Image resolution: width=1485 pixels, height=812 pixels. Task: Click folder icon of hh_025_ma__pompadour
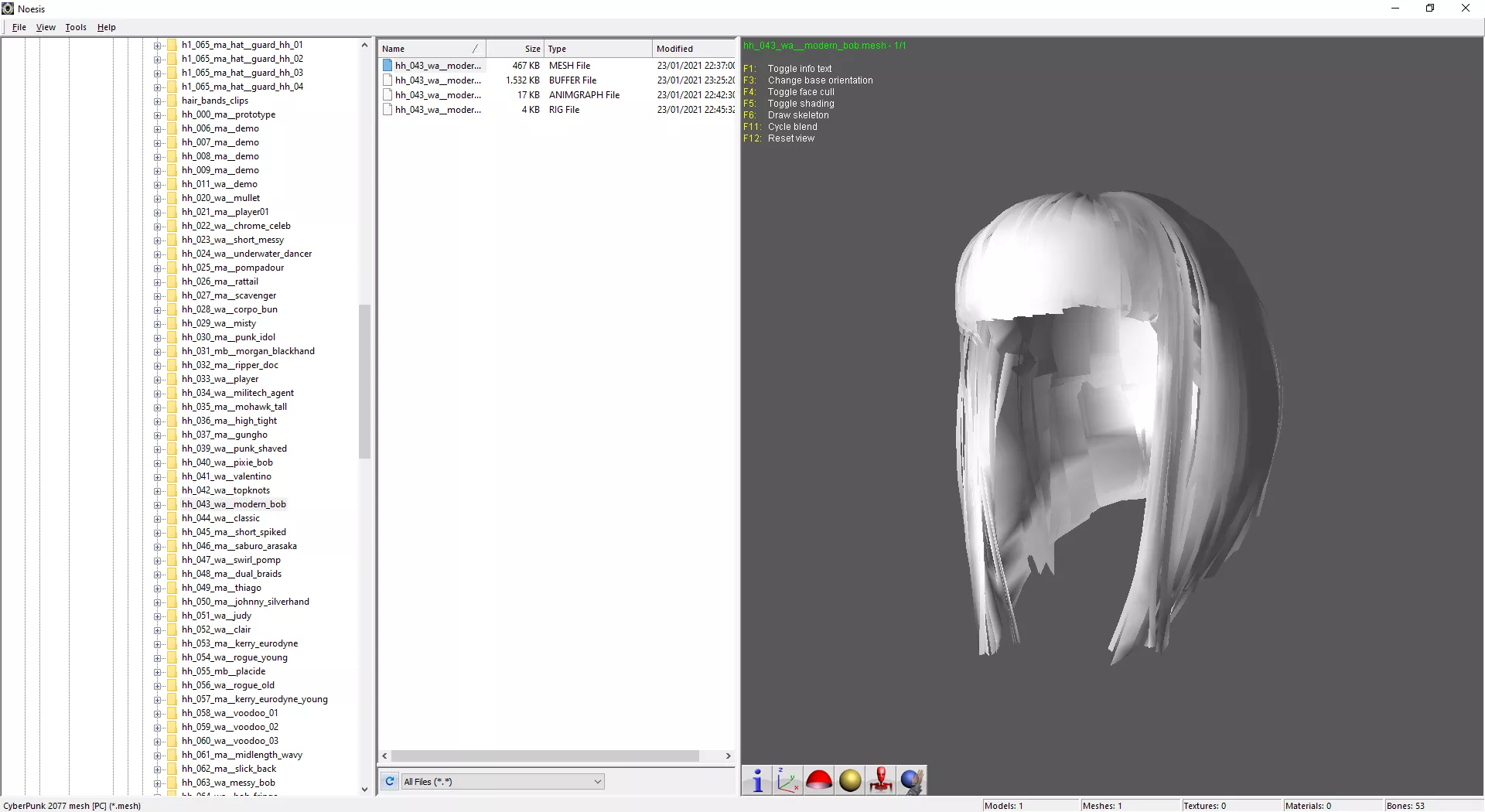172,268
